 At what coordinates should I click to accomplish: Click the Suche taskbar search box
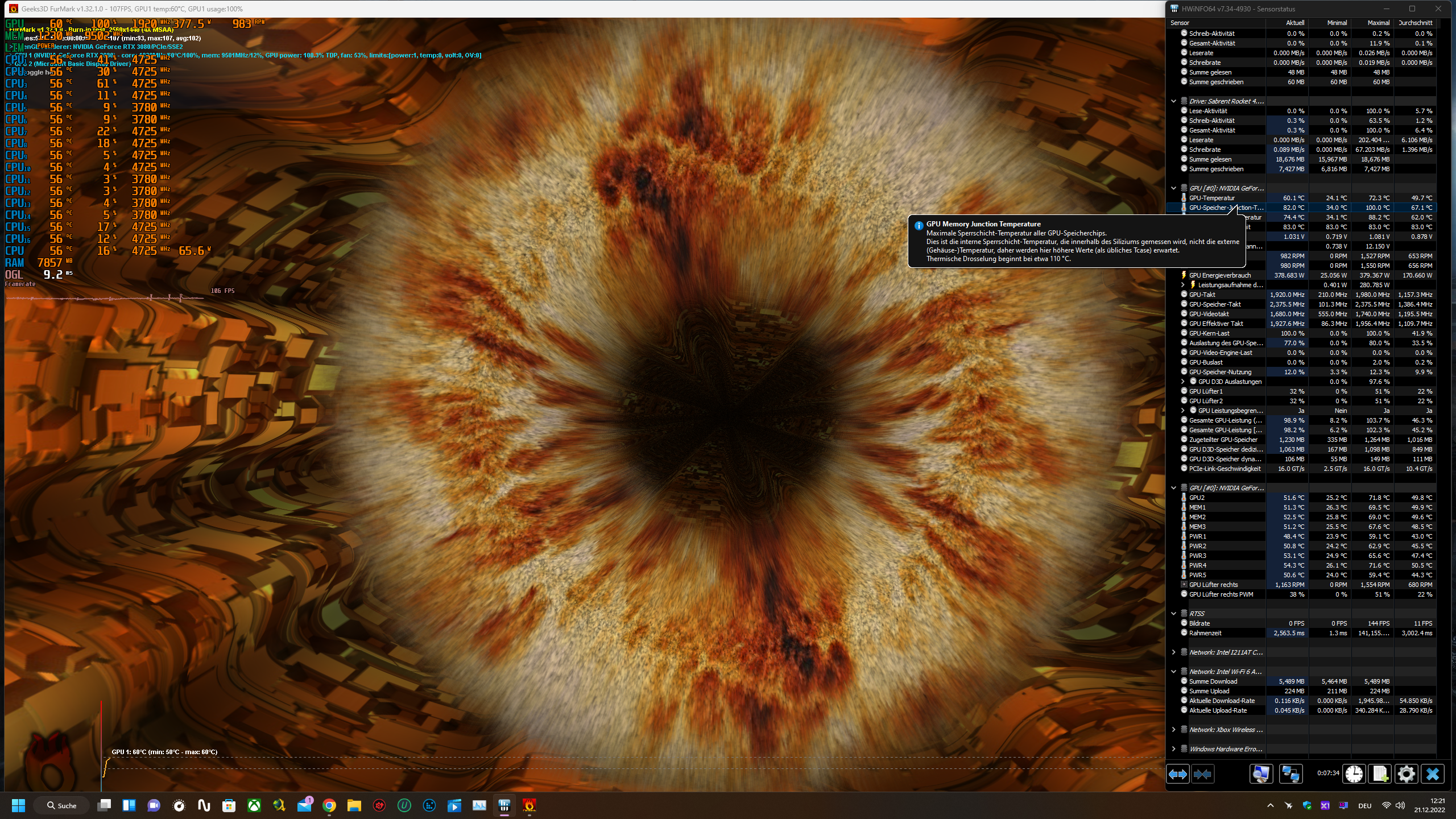tap(61, 805)
